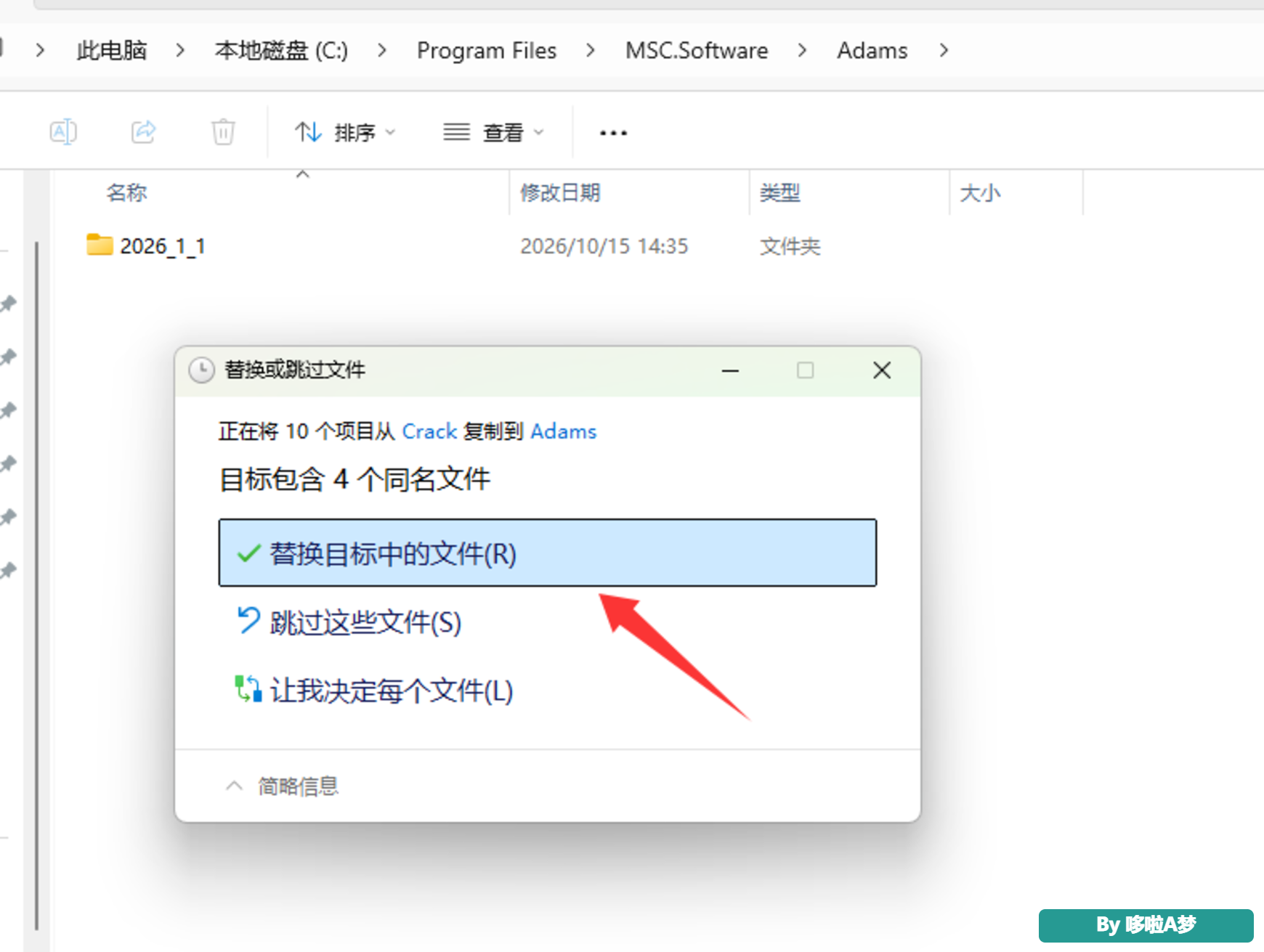Click the blue skip arrow icon
This screenshot has width=1264, height=952.
[x=248, y=621]
